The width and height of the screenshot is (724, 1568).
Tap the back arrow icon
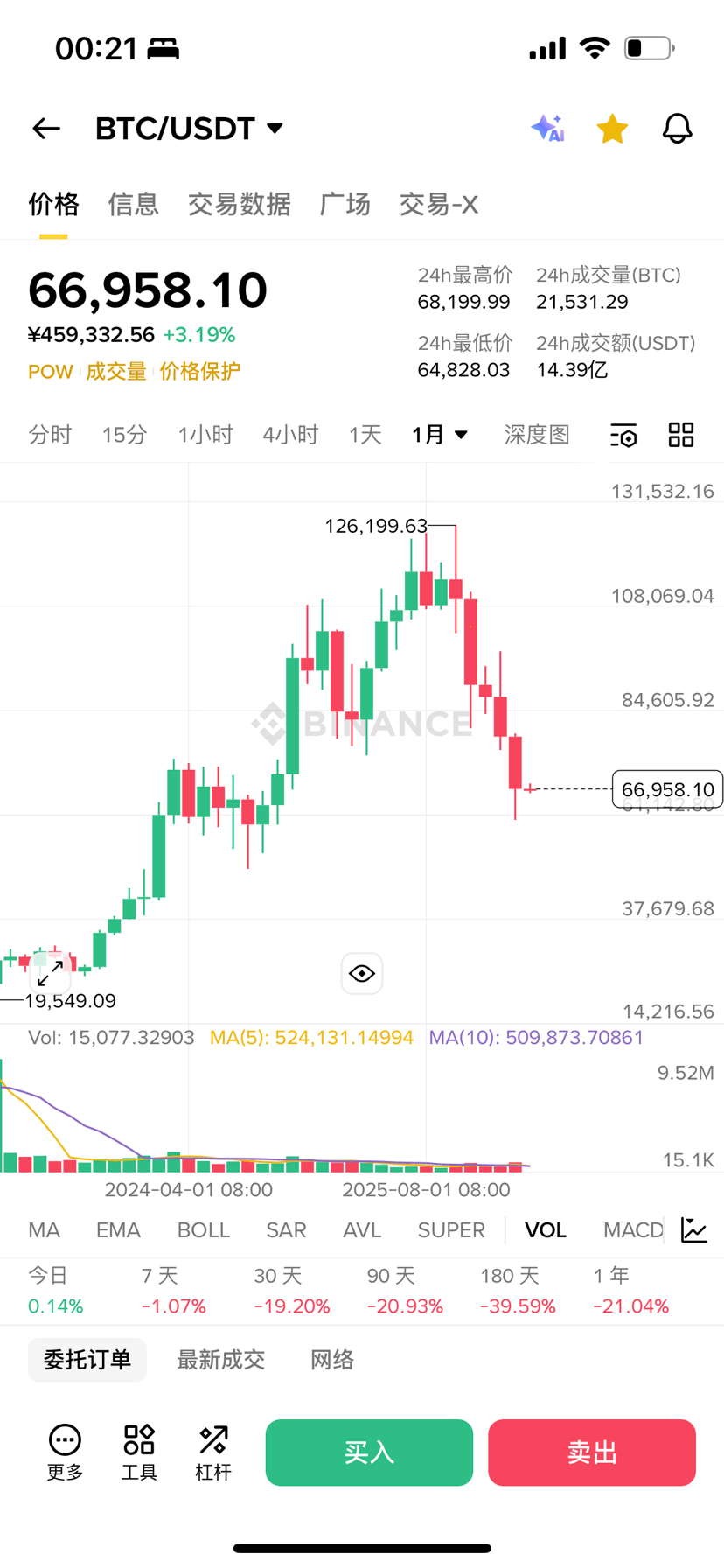46,129
